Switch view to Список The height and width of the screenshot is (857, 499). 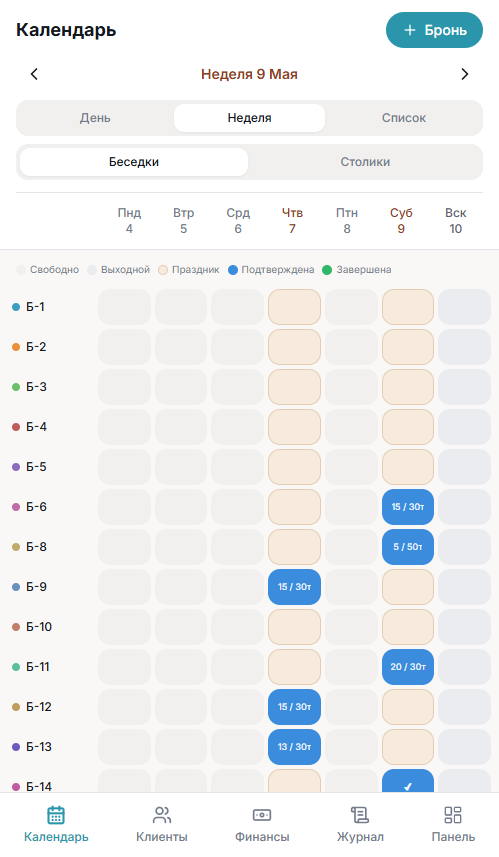point(403,118)
